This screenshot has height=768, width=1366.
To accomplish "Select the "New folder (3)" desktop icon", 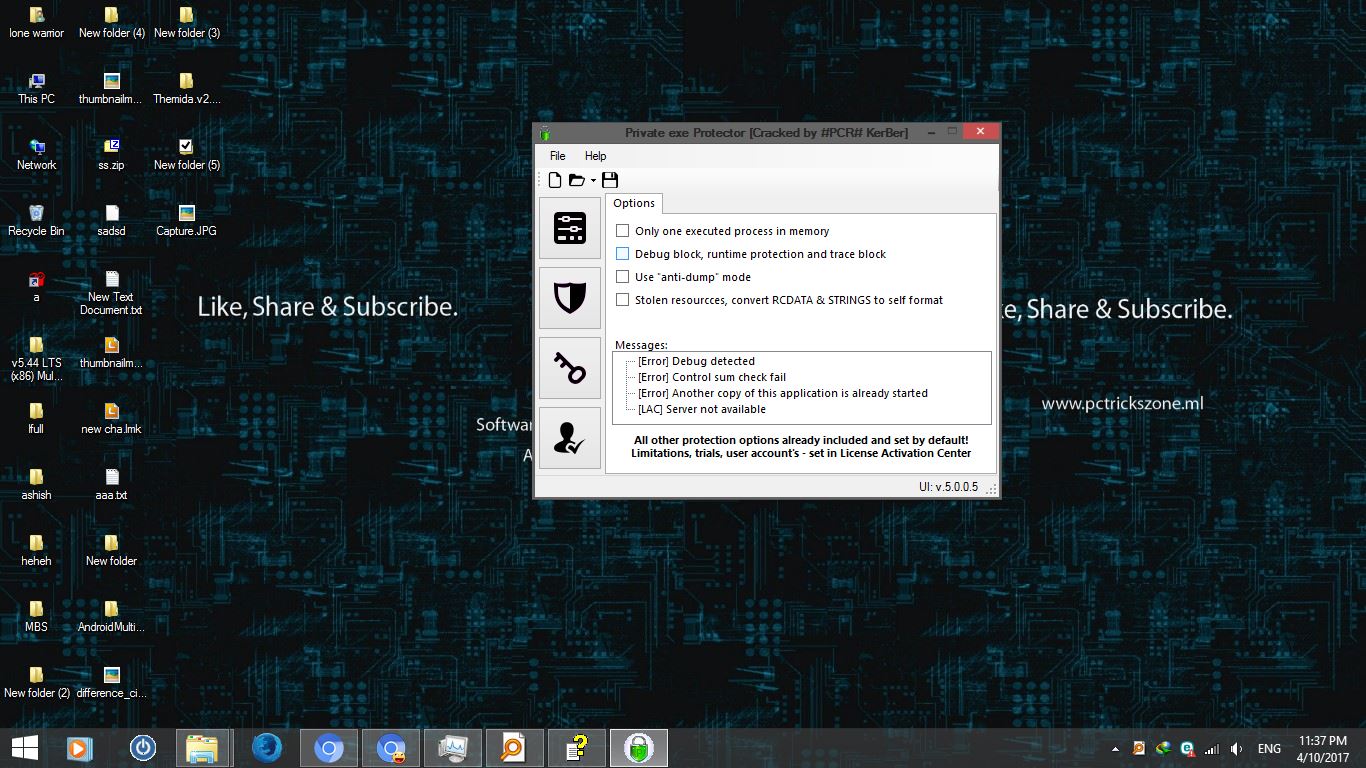I will coord(186,23).
